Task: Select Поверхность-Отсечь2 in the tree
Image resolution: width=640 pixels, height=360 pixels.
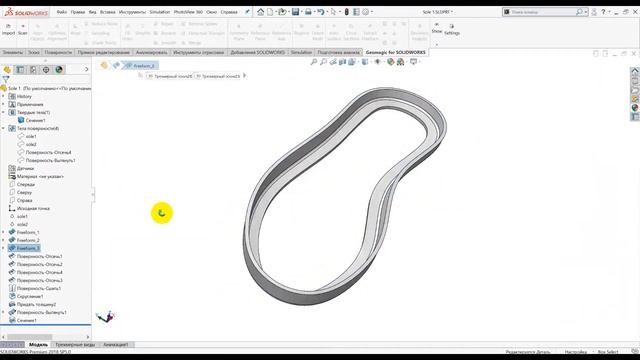Action: pos(36,264)
